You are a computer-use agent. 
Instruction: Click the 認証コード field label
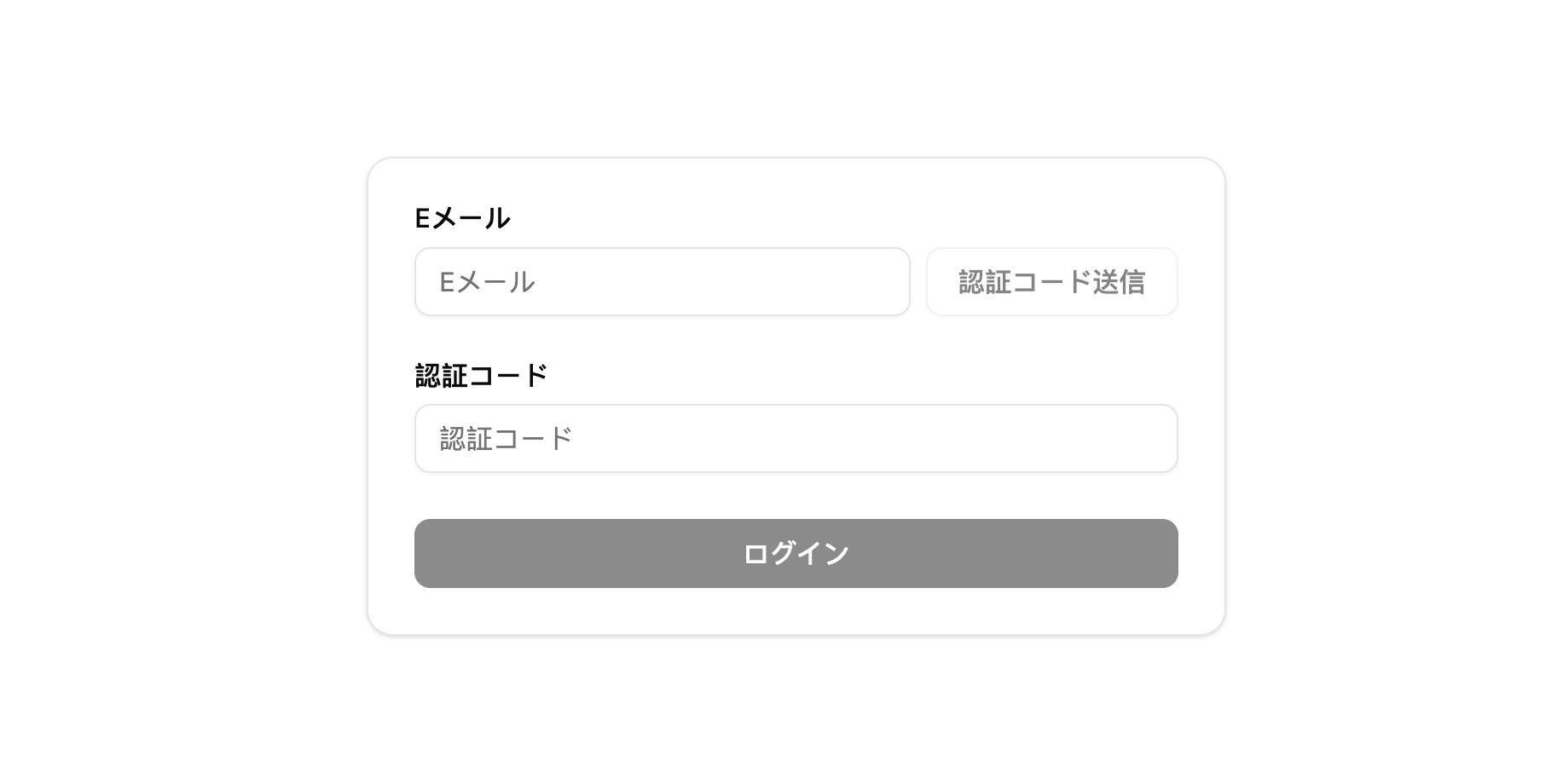click(480, 373)
